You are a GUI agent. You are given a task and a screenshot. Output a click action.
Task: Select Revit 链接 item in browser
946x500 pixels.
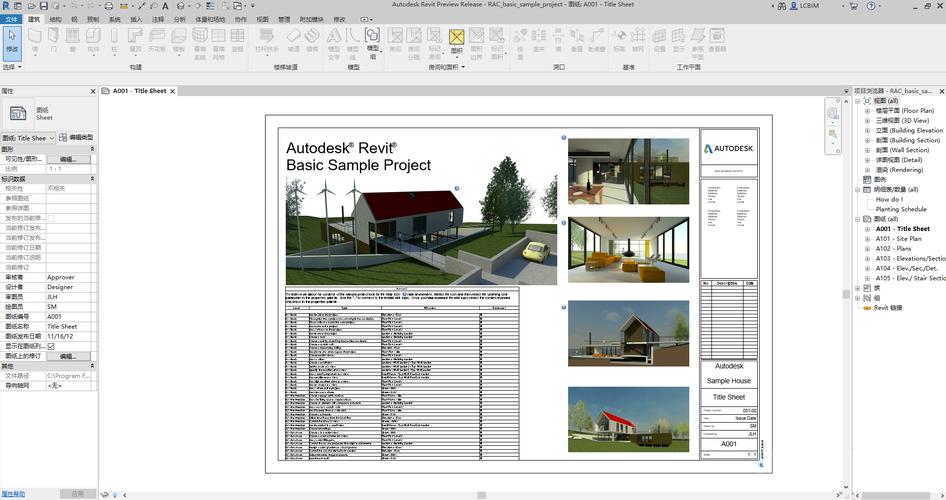tap(888, 308)
